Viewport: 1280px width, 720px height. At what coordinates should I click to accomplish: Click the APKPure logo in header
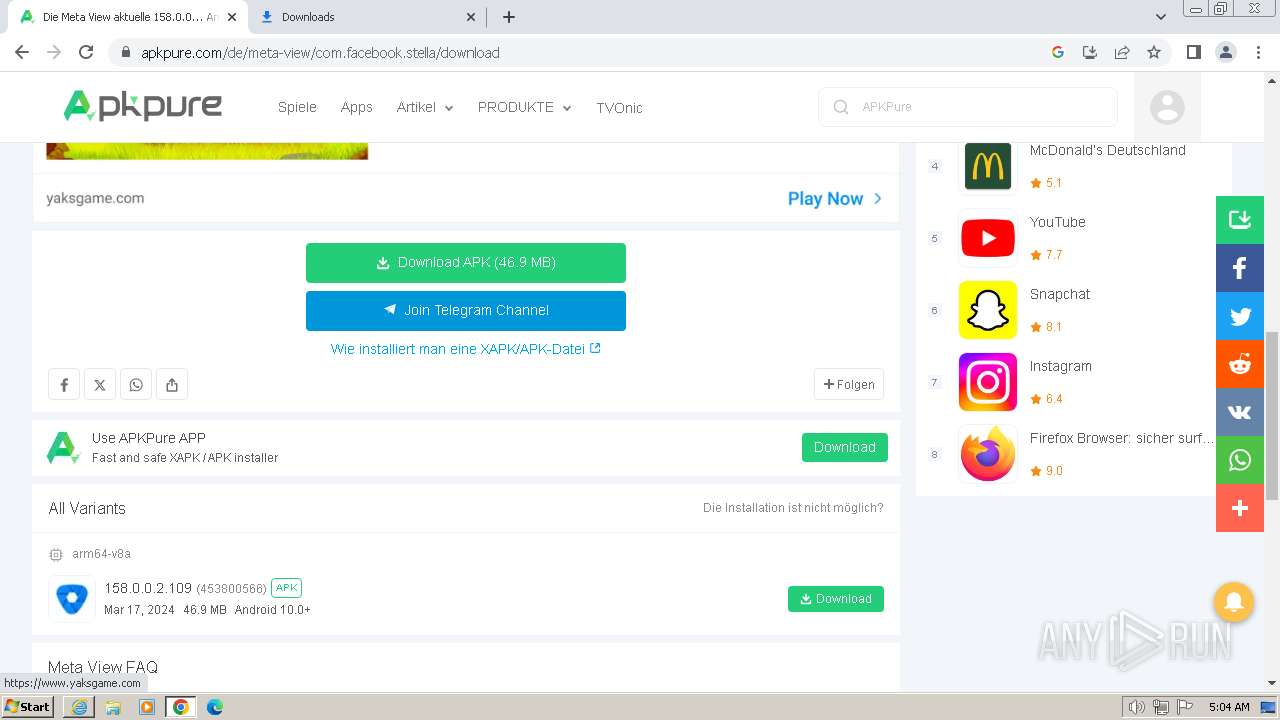click(x=143, y=106)
